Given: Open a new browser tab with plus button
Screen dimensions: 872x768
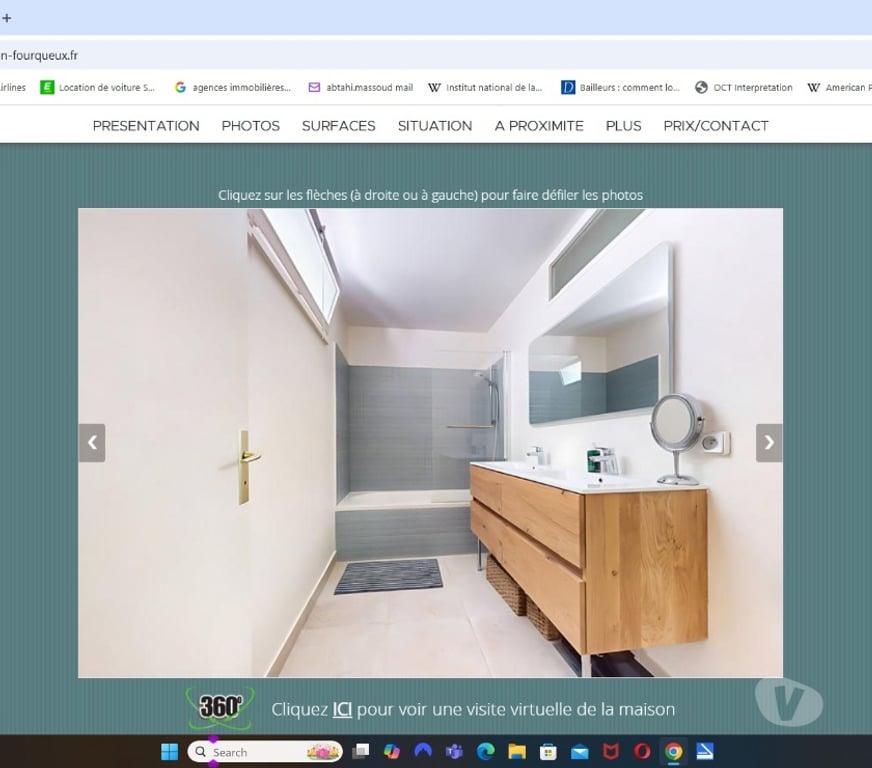Looking at the screenshot, I should pyautogui.click(x=7, y=18).
